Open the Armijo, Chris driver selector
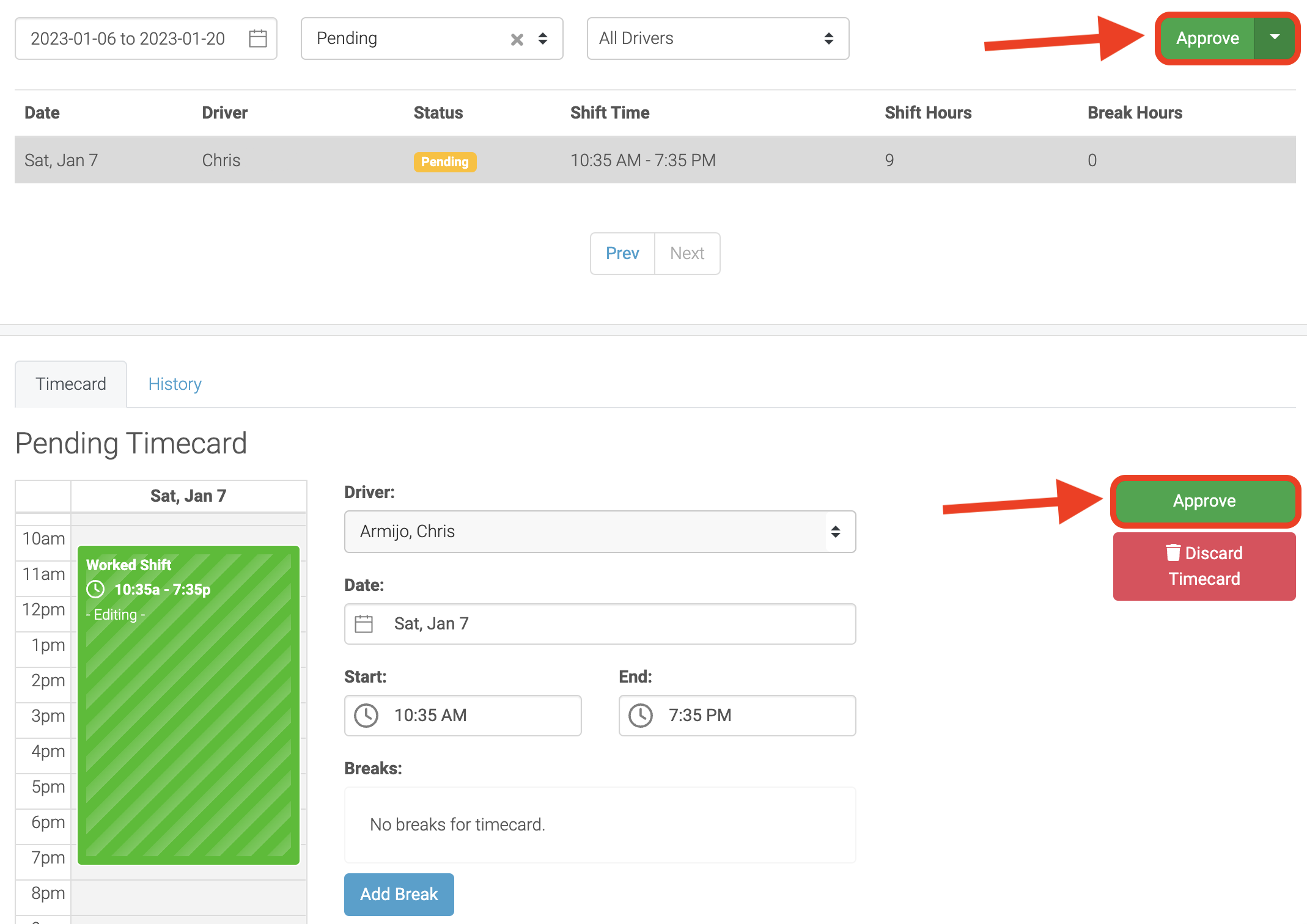 [x=599, y=532]
